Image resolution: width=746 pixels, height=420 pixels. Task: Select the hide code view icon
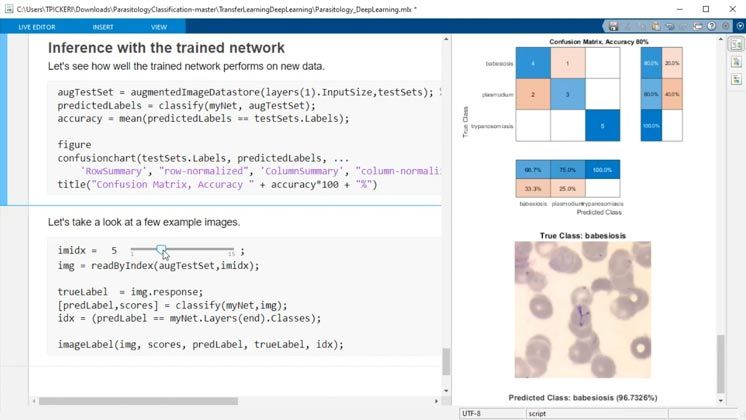pos(736,79)
